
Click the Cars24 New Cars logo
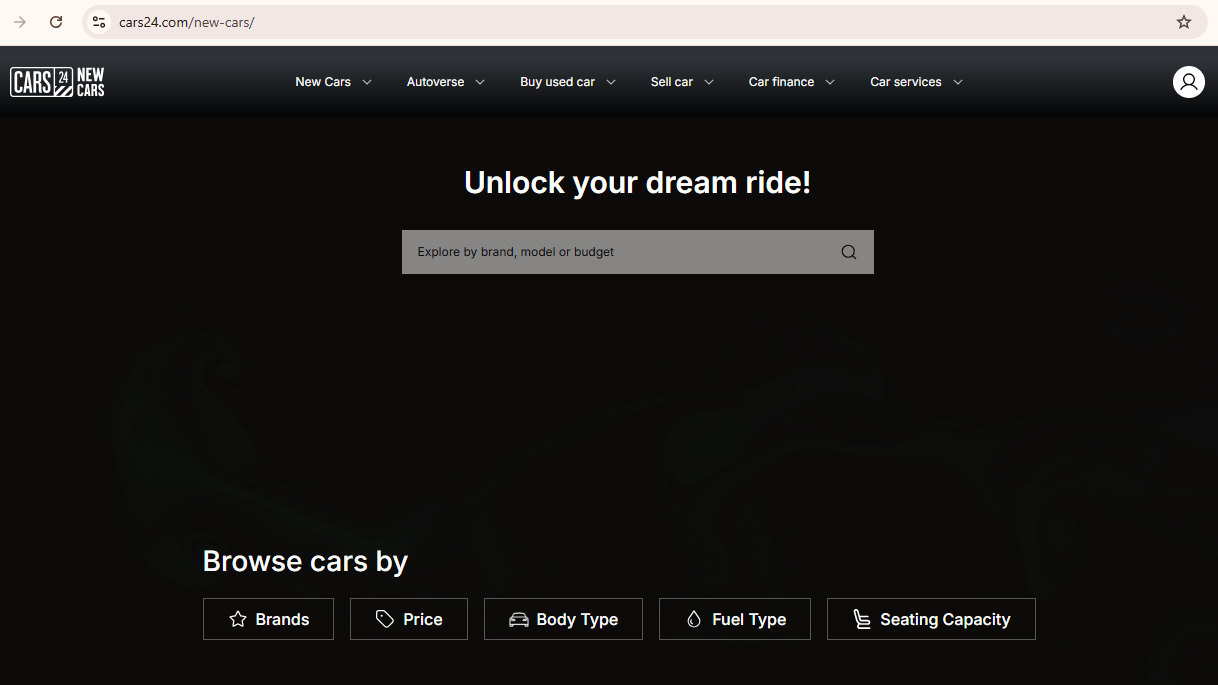click(x=57, y=82)
